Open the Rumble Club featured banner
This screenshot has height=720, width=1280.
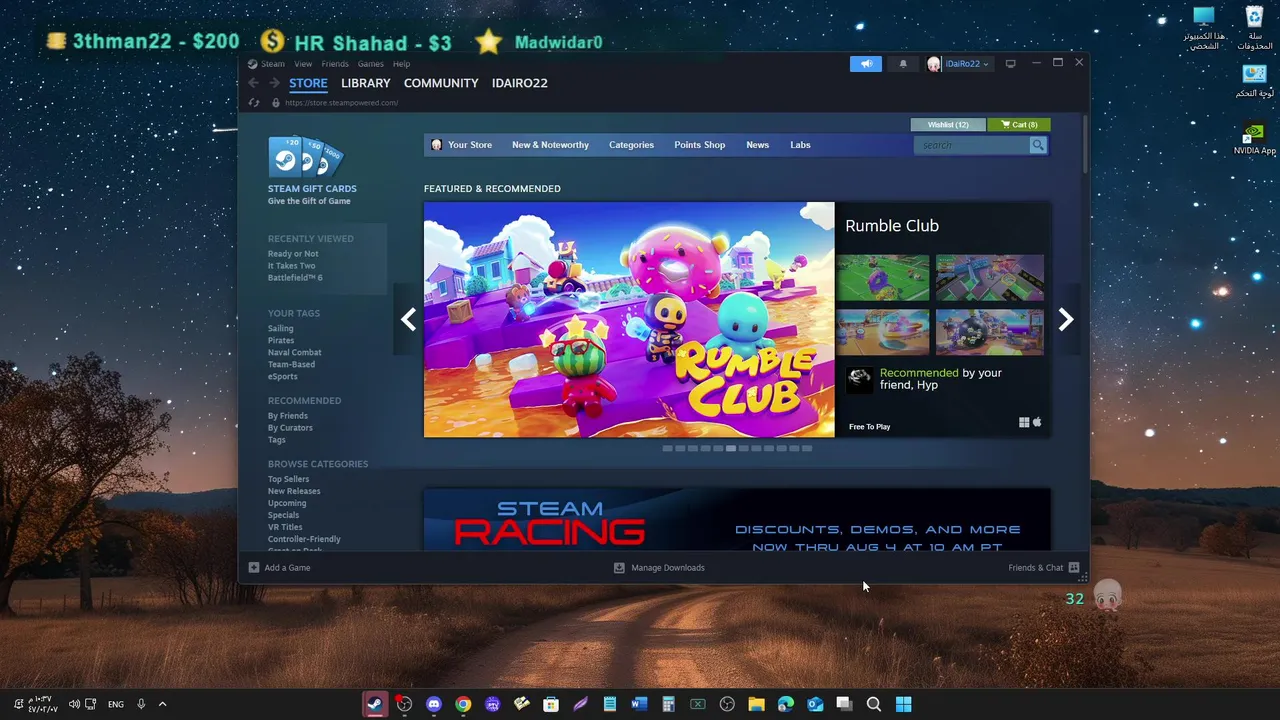629,319
